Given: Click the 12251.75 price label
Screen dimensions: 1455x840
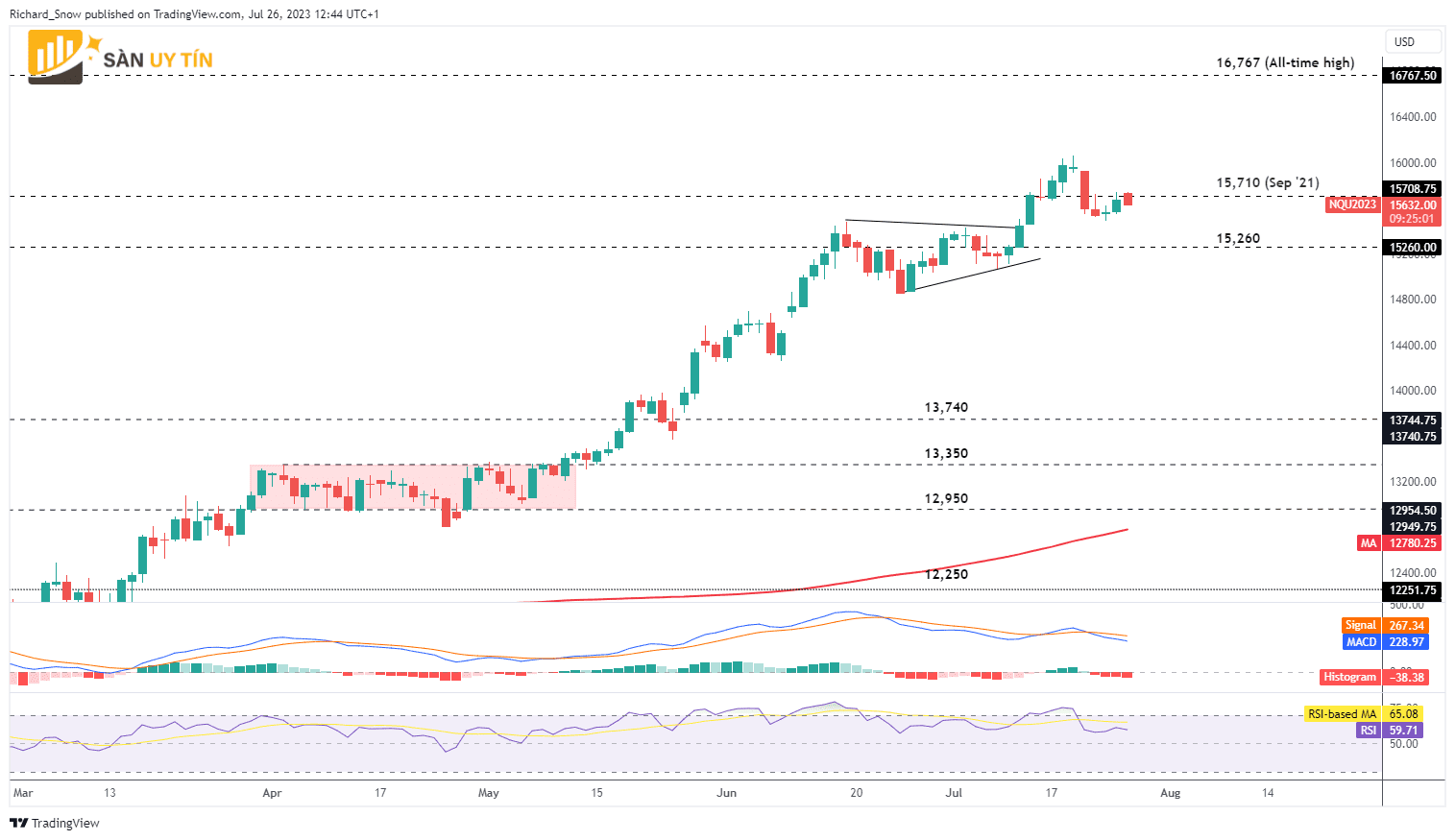Looking at the screenshot, I should pyautogui.click(x=1413, y=590).
